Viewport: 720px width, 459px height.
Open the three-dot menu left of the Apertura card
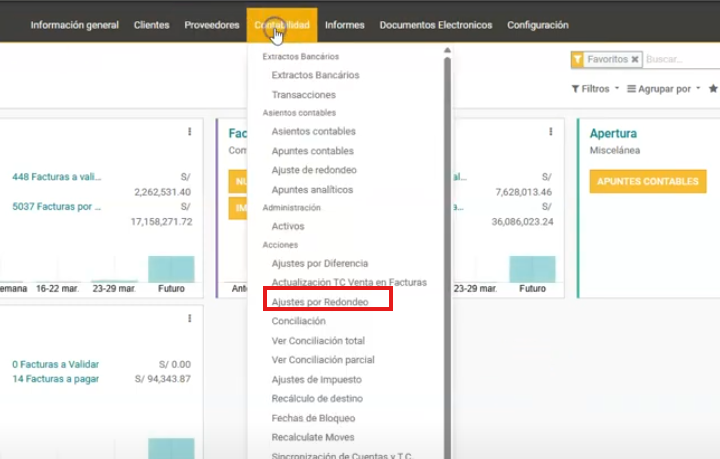(550, 131)
